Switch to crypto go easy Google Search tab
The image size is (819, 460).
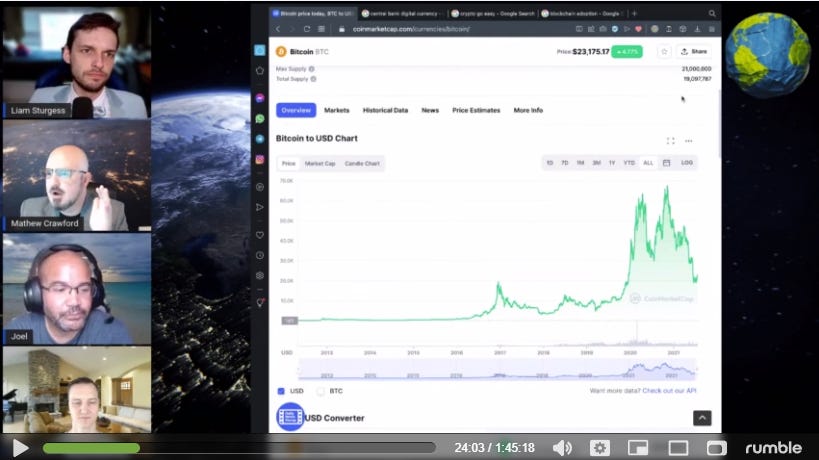coord(493,14)
